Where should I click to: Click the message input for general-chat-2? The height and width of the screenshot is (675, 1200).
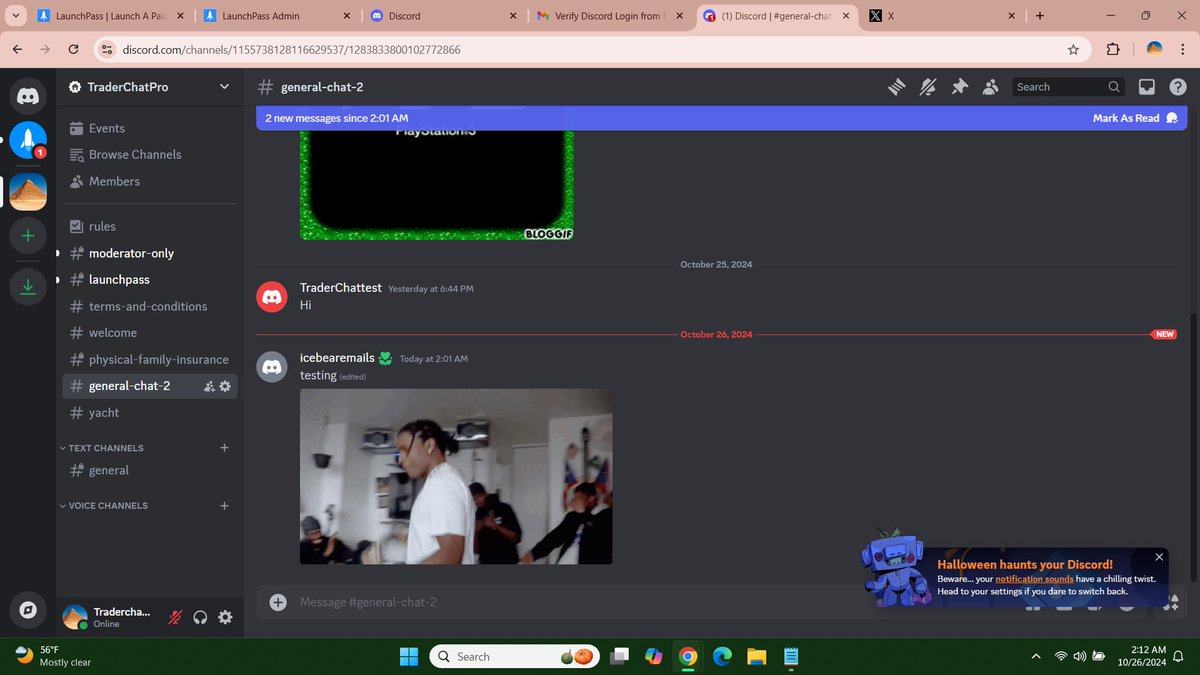click(x=500, y=602)
